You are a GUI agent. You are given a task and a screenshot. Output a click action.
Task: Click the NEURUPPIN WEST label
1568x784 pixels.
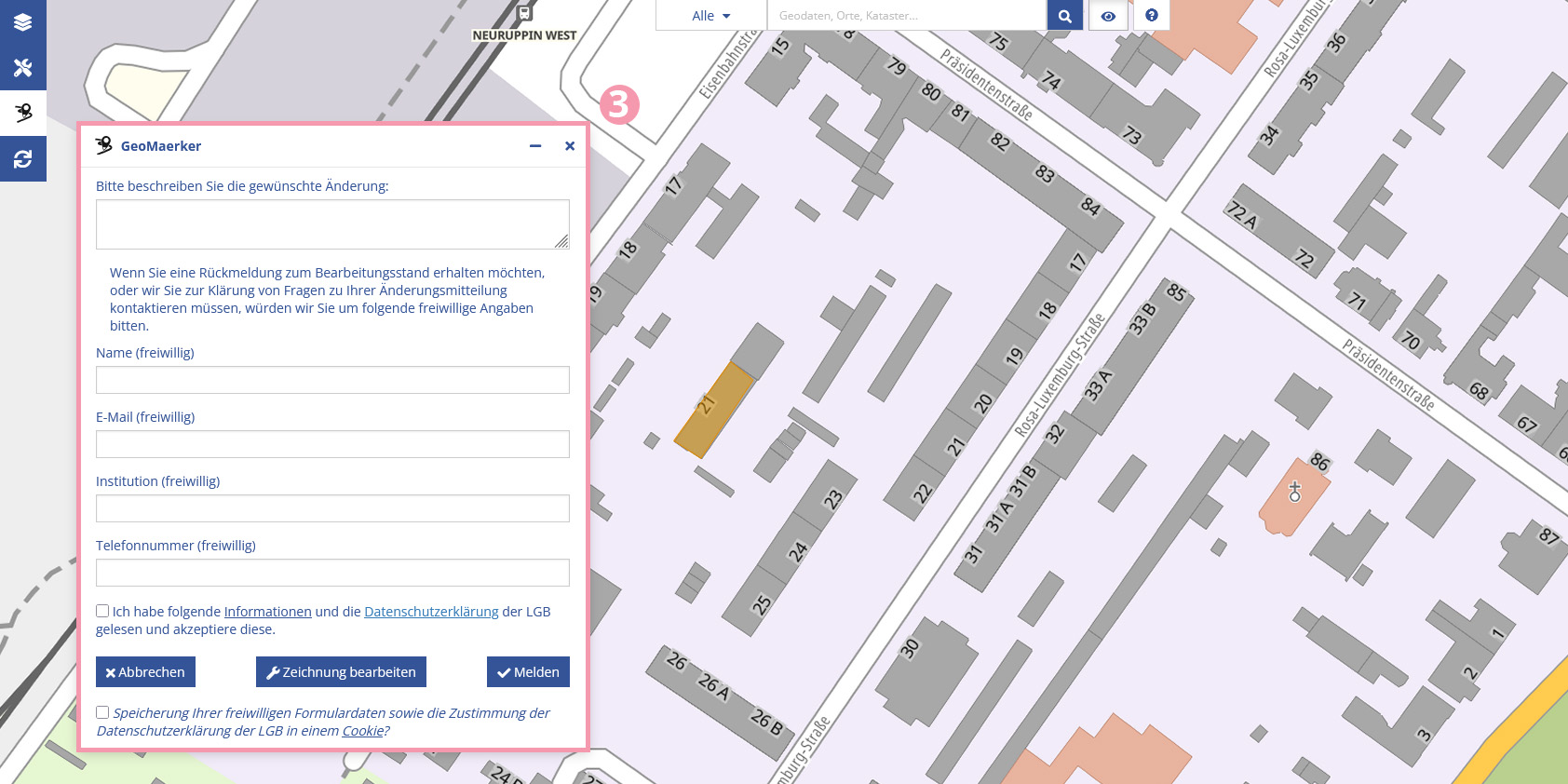pos(524,35)
